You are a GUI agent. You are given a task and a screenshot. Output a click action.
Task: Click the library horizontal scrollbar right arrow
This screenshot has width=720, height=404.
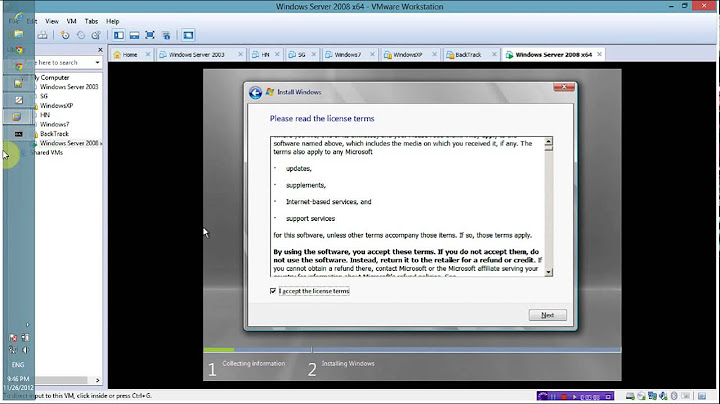[97, 380]
